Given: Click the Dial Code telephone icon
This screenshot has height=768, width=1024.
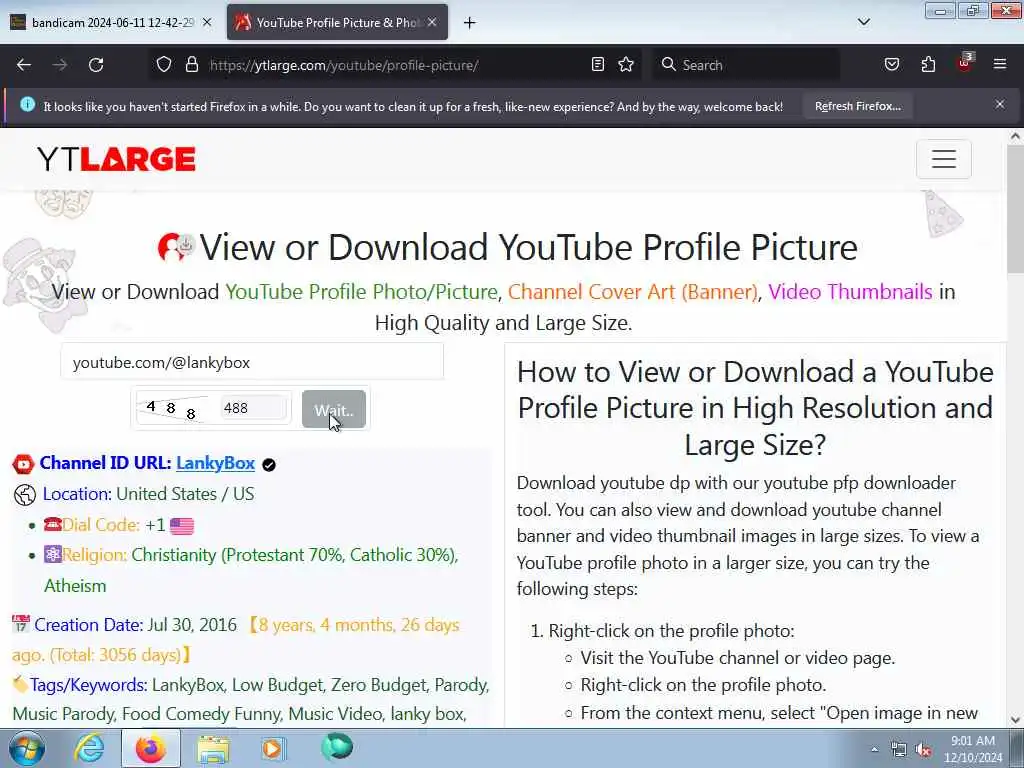Looking at the screenshot, I should click(52, 524).
